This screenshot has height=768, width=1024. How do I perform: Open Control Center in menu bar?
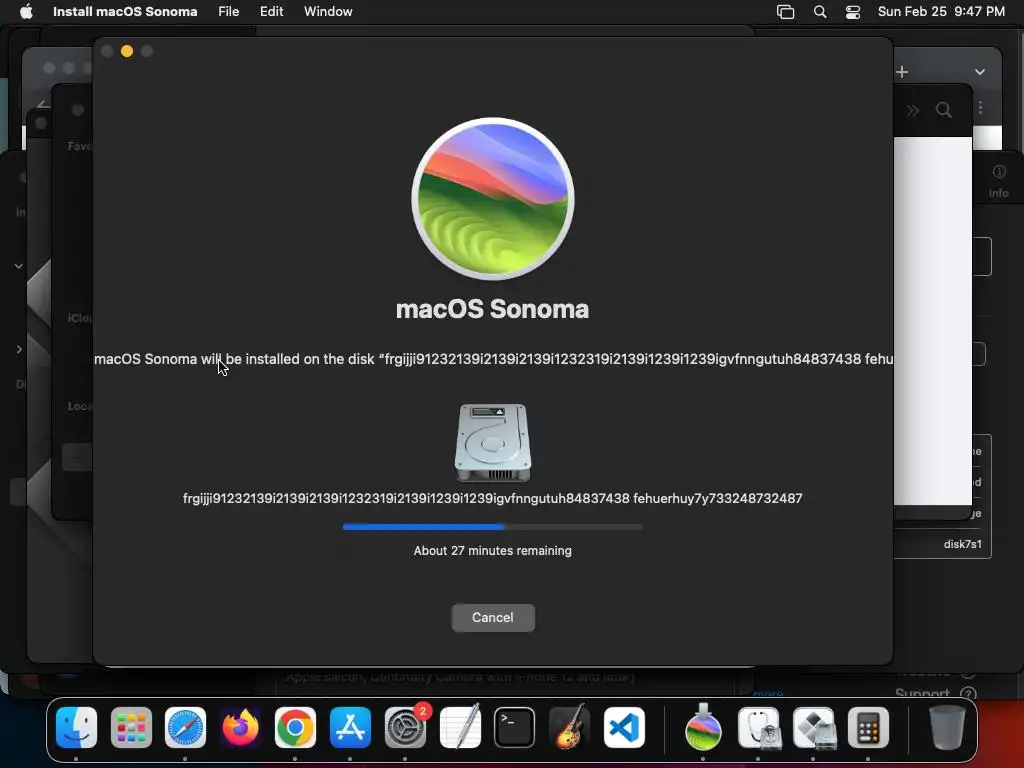pyautogui.click(x=853, y=12)
